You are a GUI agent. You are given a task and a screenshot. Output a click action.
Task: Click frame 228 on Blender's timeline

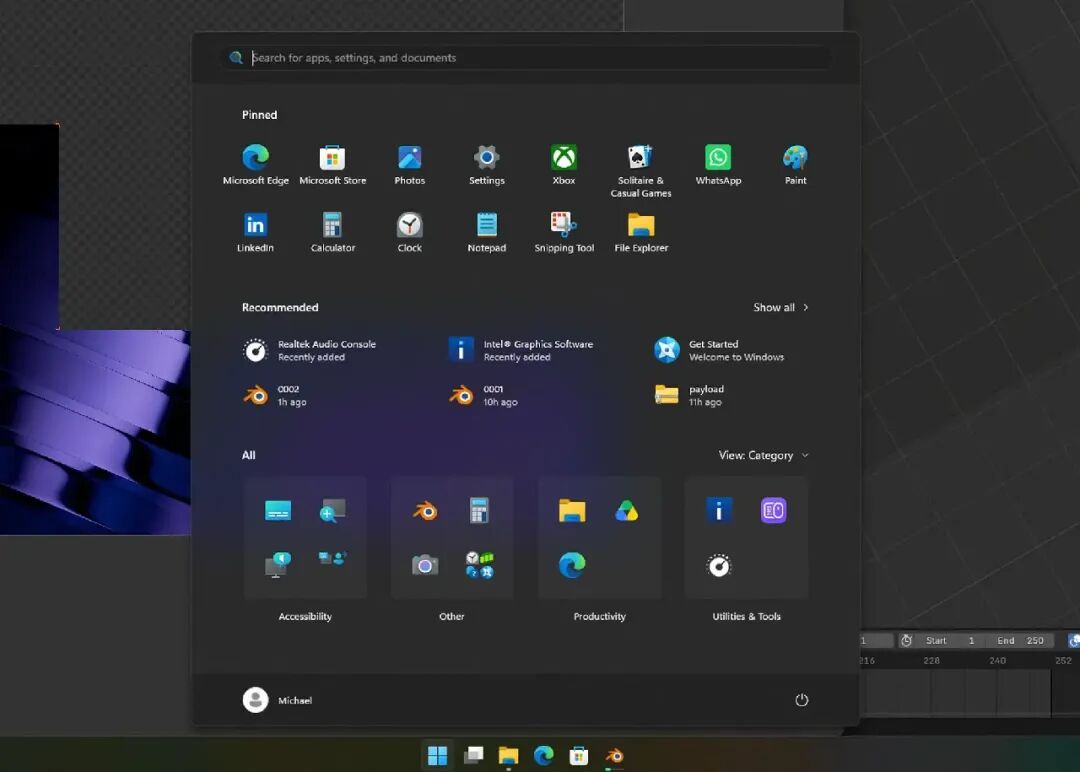931,660
